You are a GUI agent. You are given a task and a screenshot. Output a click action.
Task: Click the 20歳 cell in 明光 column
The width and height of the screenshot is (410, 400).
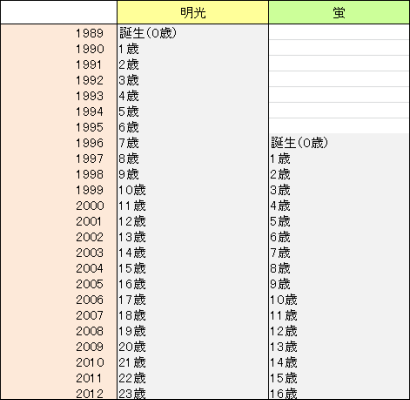[x=193, y=347]
